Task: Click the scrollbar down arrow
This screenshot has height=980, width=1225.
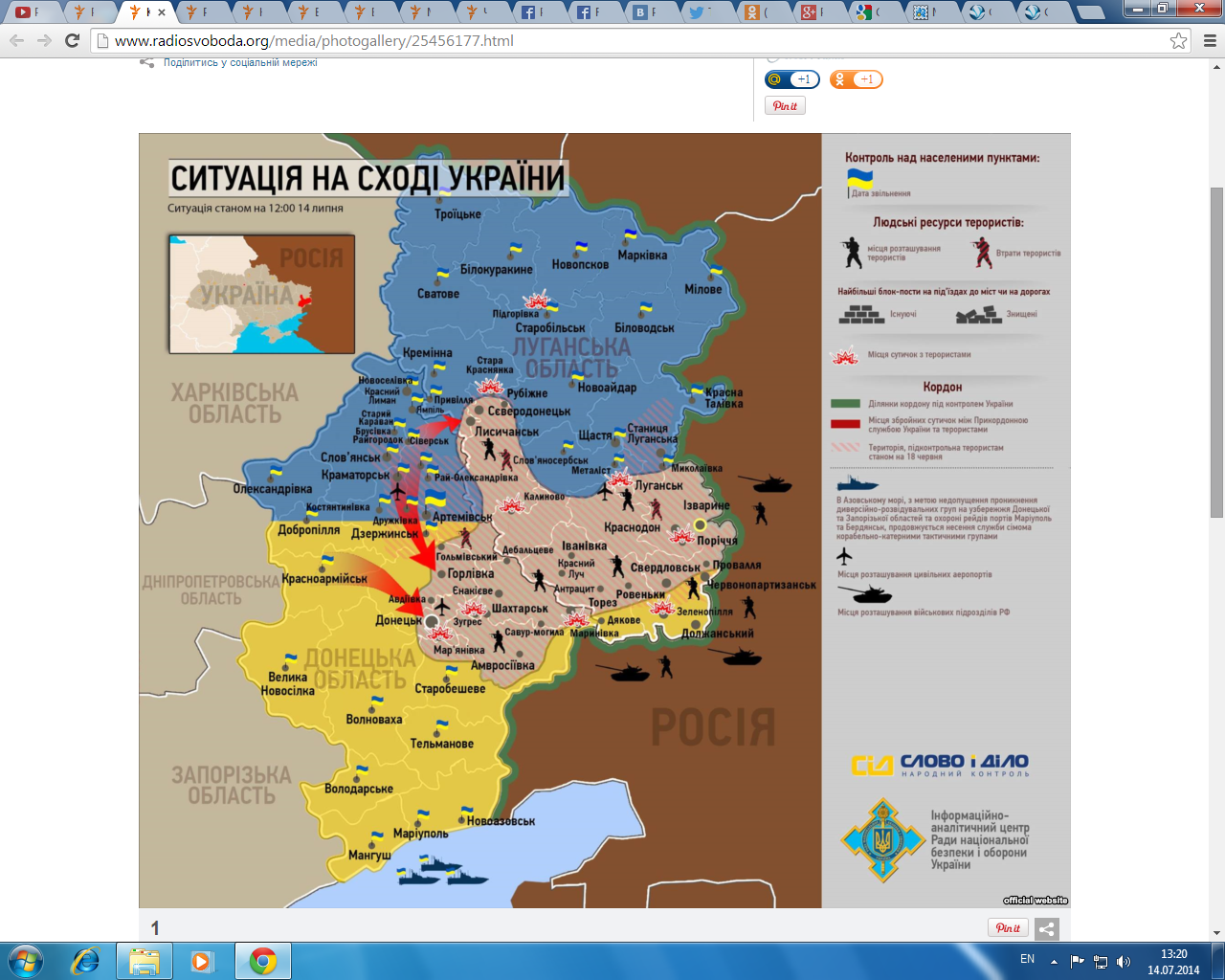Action: (1217, 932)
